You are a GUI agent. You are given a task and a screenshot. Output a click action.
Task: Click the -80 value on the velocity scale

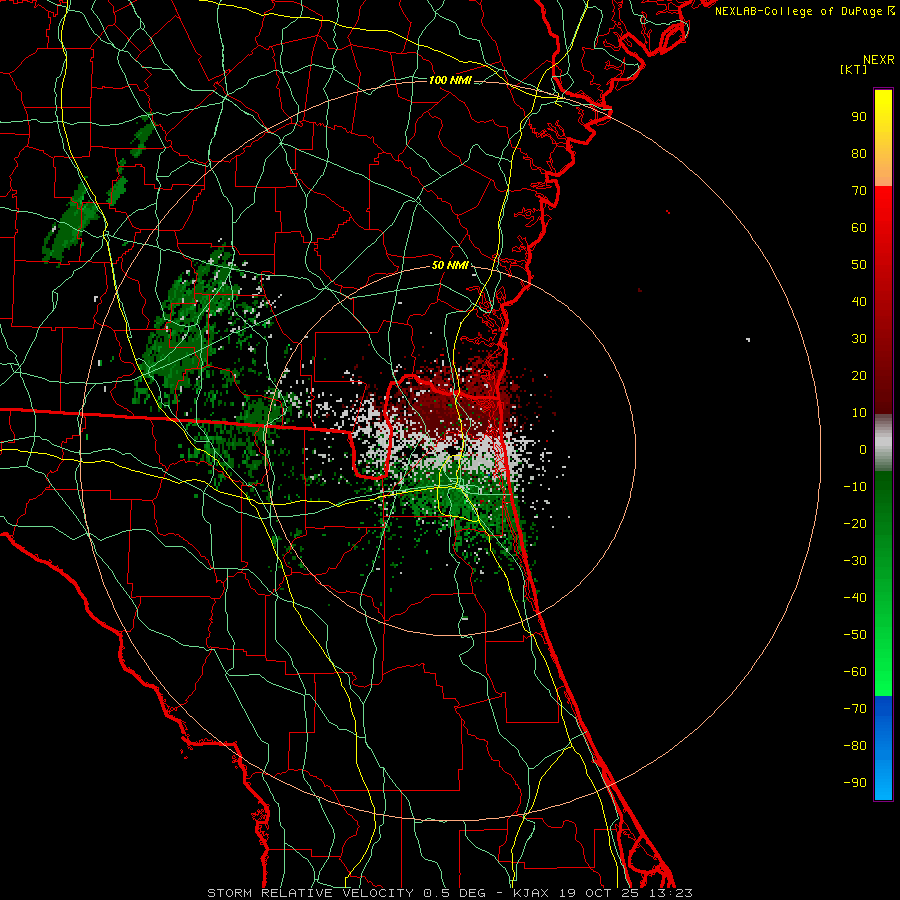click(x=855, y=746)
